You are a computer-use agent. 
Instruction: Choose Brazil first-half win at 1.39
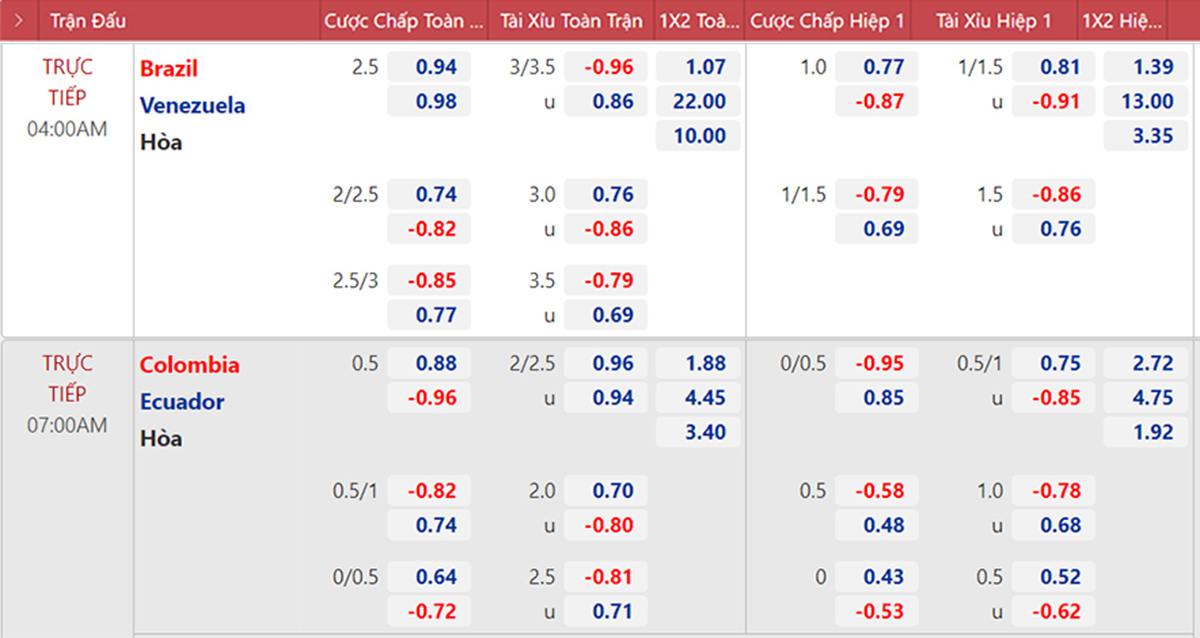pos(1146,67)
